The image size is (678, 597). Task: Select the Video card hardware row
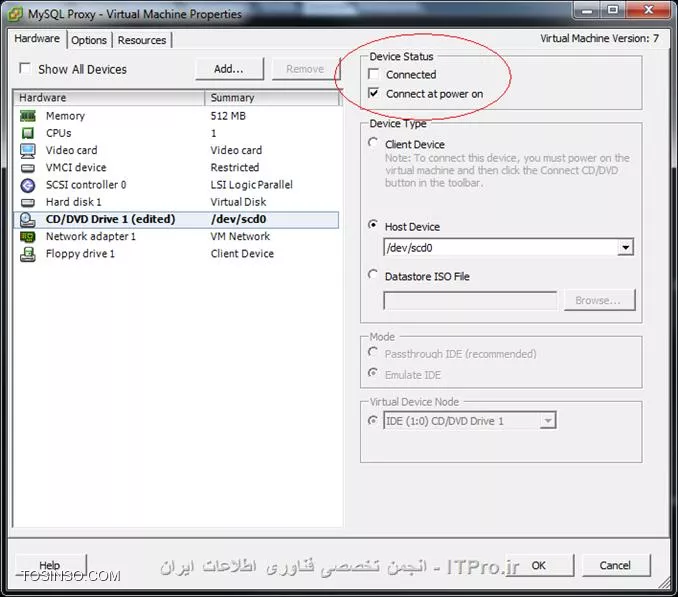pos(176,150)
